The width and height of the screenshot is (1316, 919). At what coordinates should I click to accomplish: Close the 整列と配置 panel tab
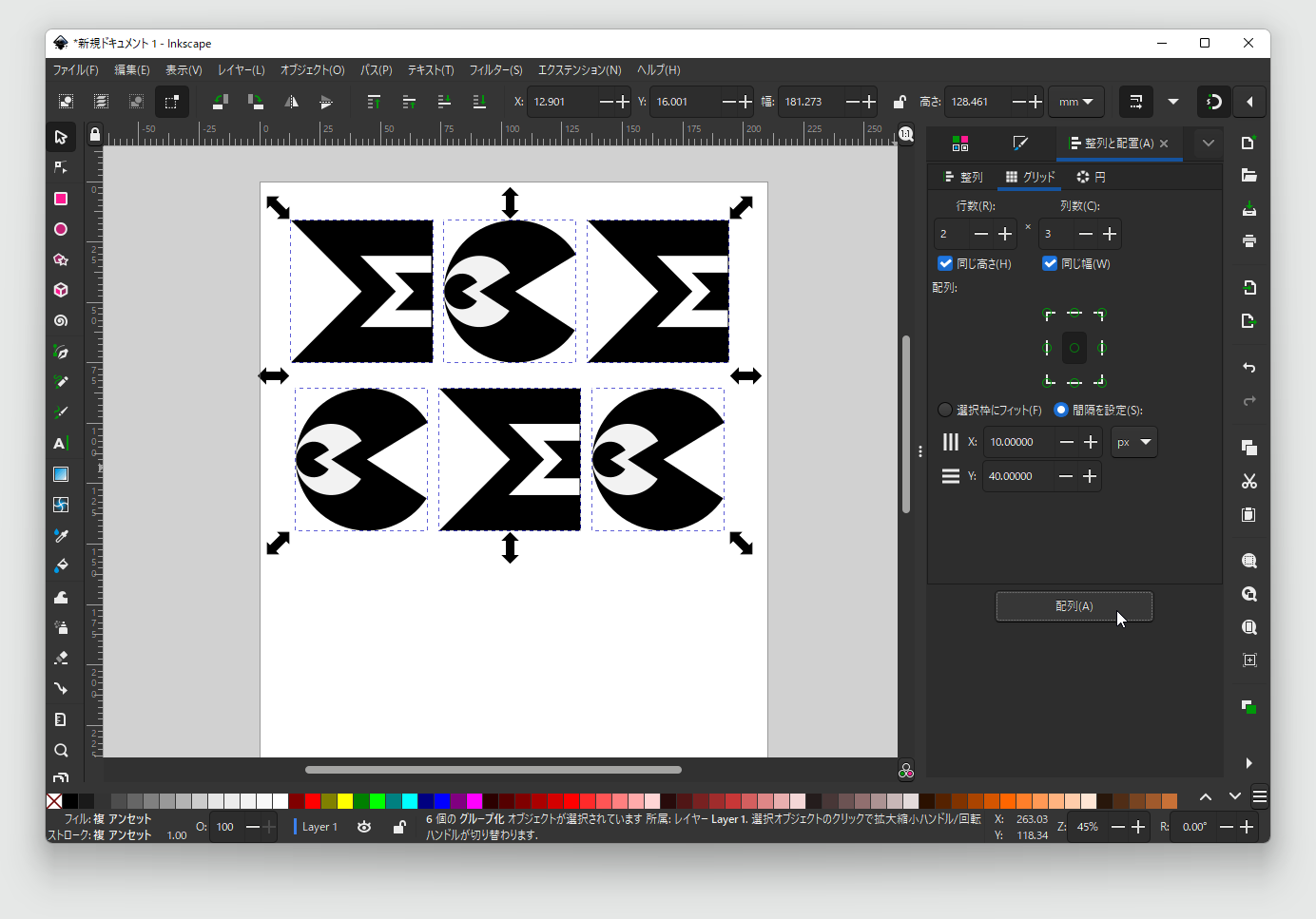1164,144
